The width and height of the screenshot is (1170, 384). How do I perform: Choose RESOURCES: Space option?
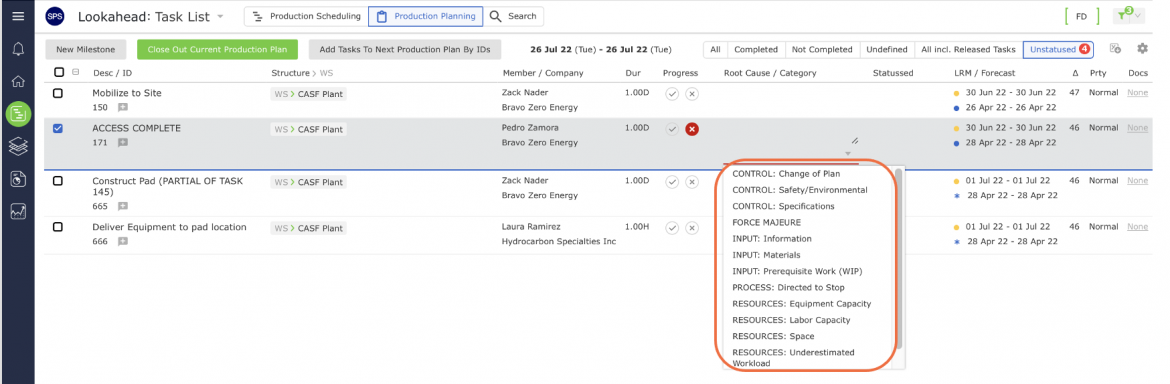click(773, 336)
